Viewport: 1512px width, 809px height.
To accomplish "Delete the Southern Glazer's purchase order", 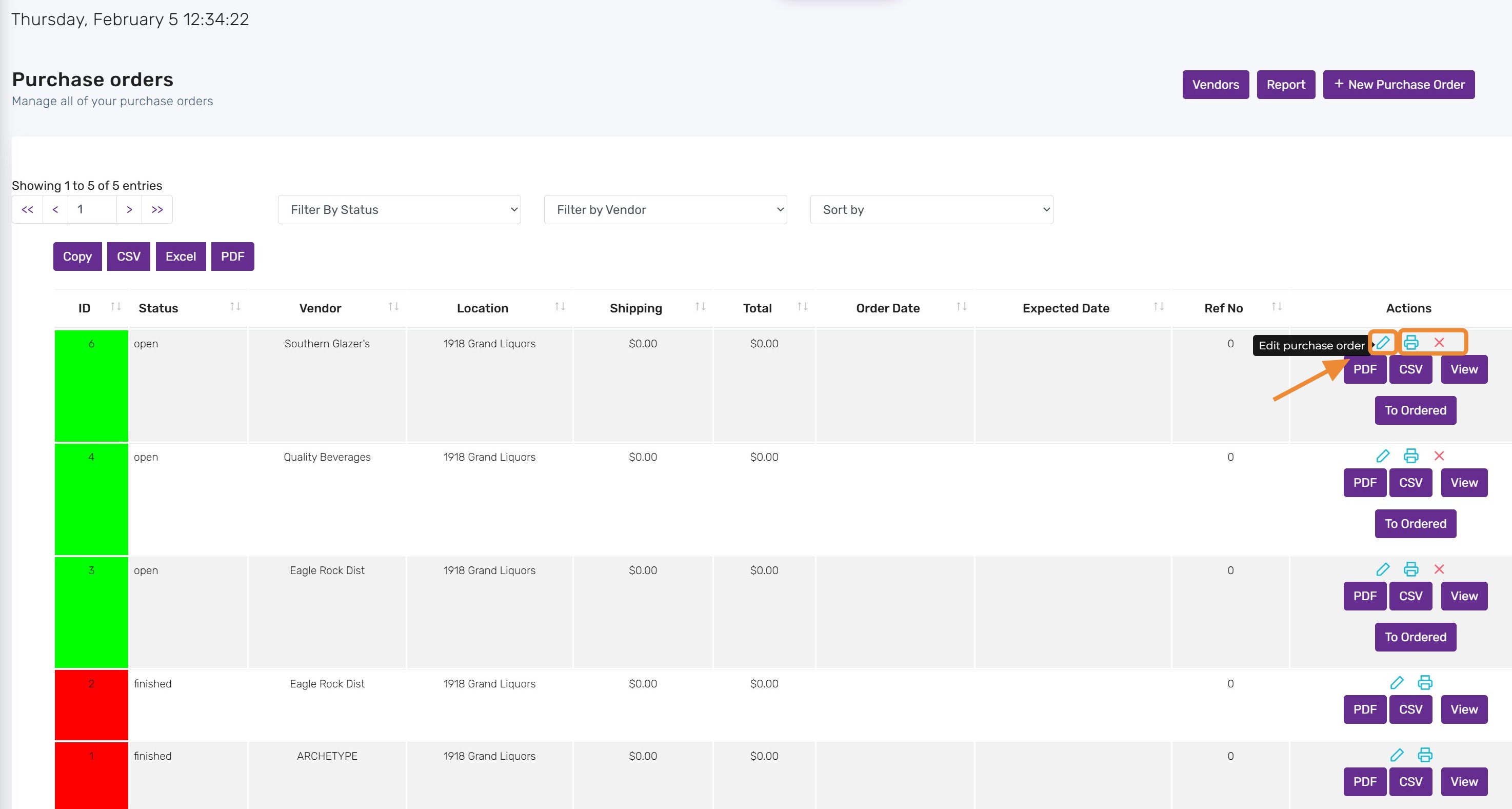I will 1439,342.
